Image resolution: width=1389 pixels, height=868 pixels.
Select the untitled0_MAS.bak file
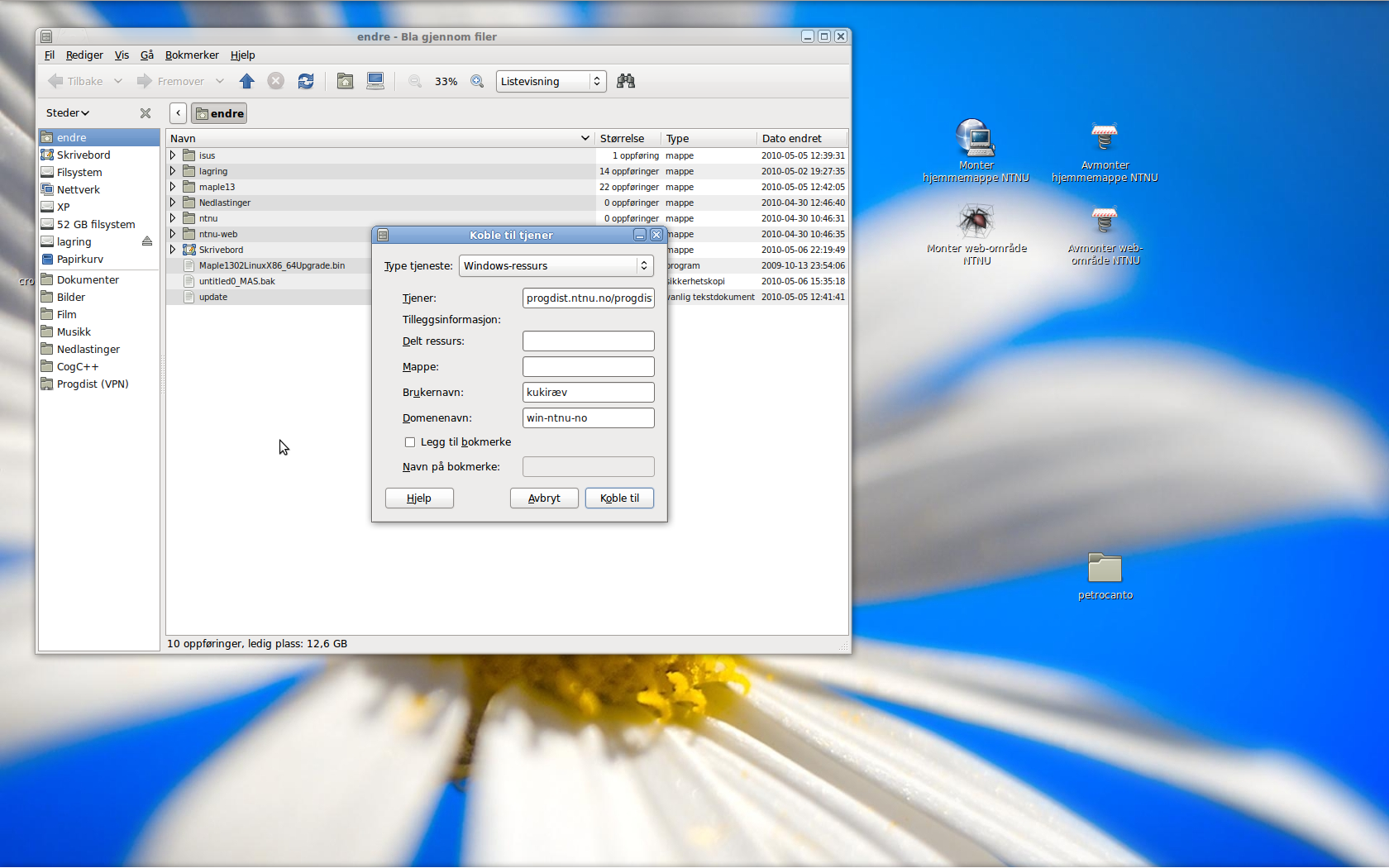tap(237, 281)
